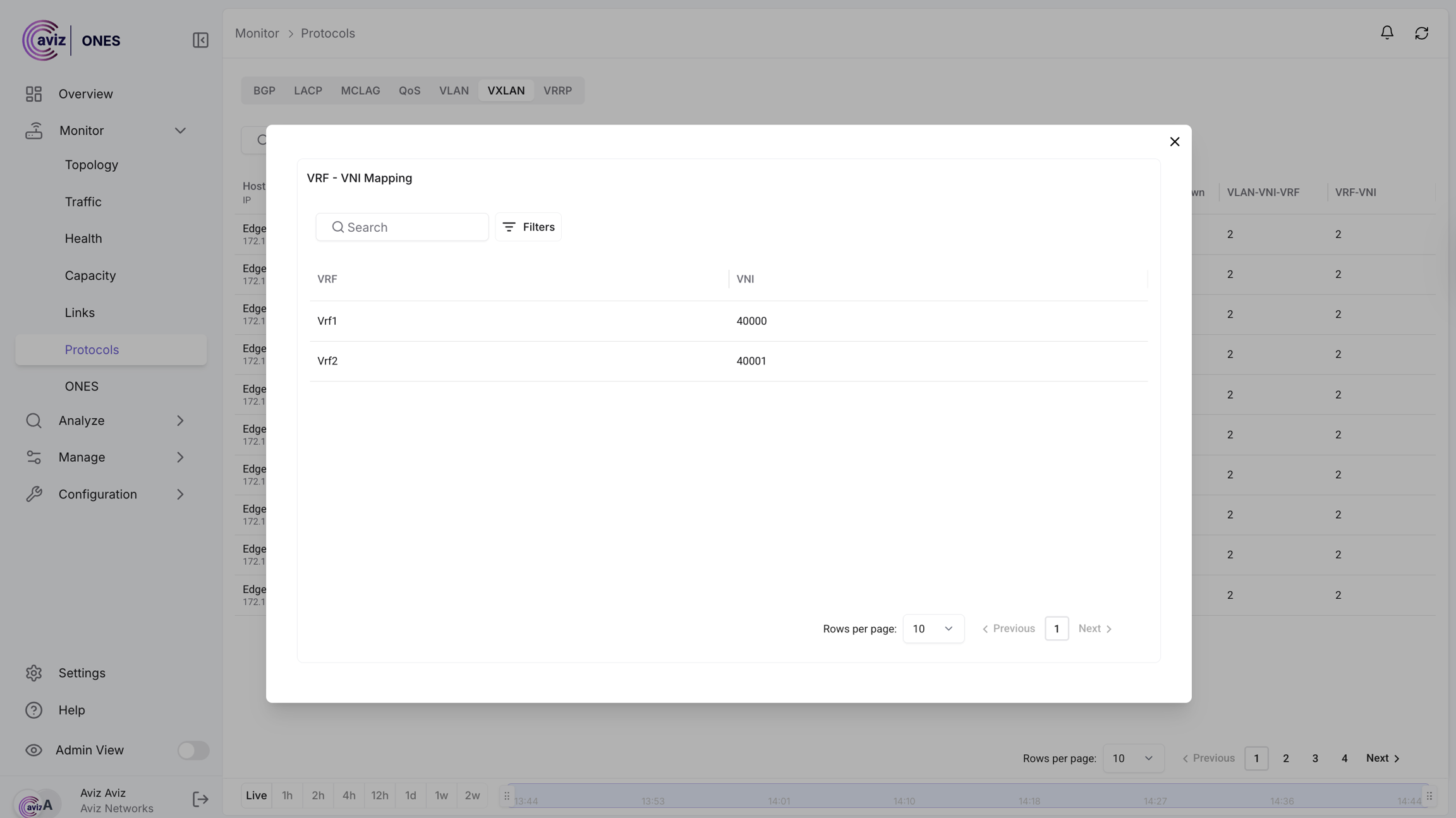The height and width of the screenshot is (818, 1456).
Task: Switch to the BGP protocol tab
Action: pos(264,90)
